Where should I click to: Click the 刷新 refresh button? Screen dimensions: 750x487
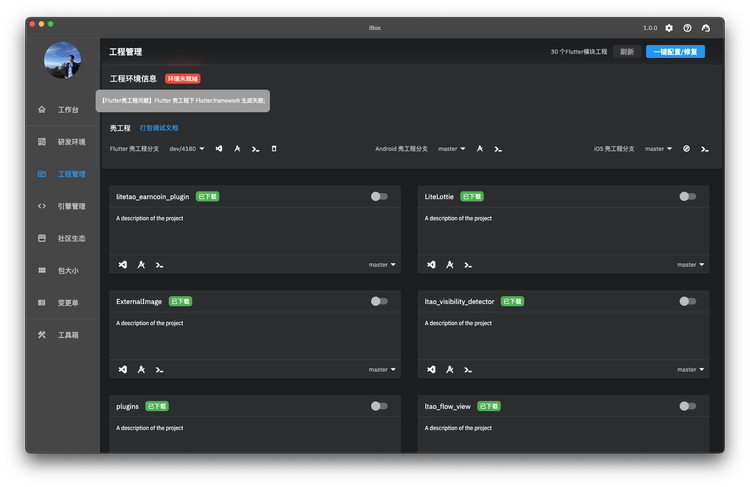pos(627,52)
